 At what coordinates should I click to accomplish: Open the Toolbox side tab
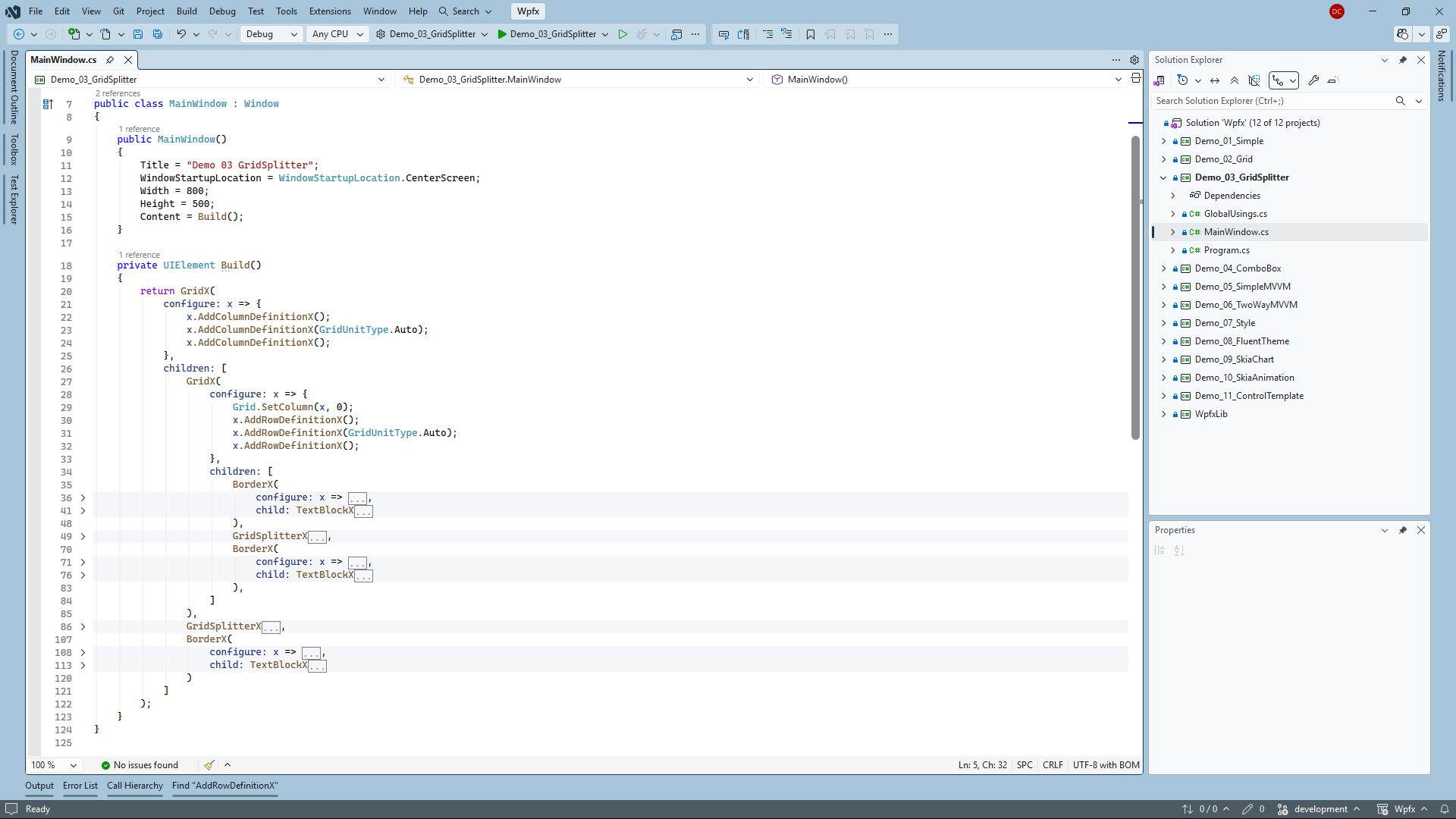click(14, 150)
